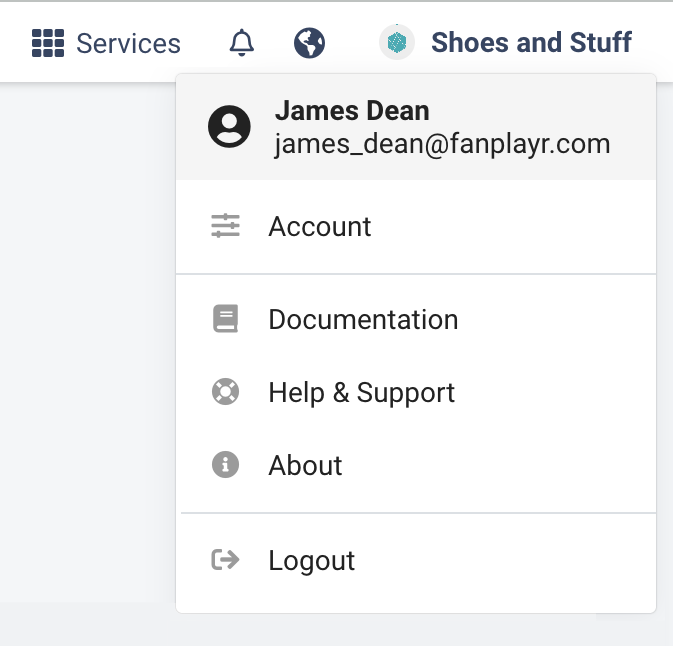Open Documentation from the menu

coord(416,319)
